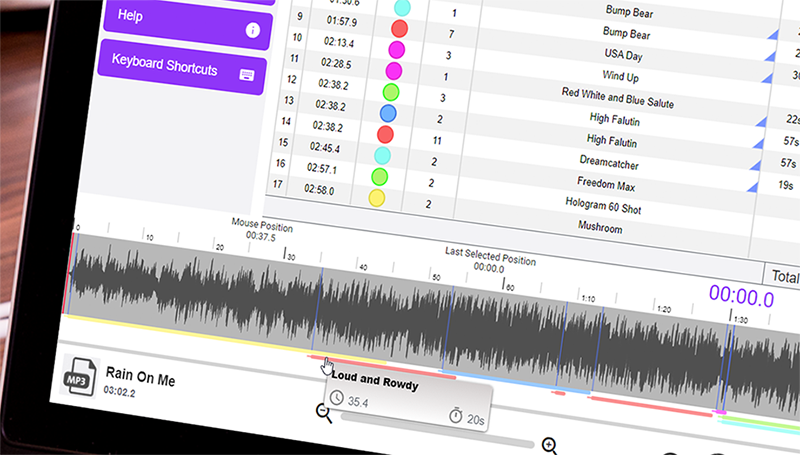Click the yellow color dot in row 17
This screenshot has height=455, width=800.
pos(377,197)
